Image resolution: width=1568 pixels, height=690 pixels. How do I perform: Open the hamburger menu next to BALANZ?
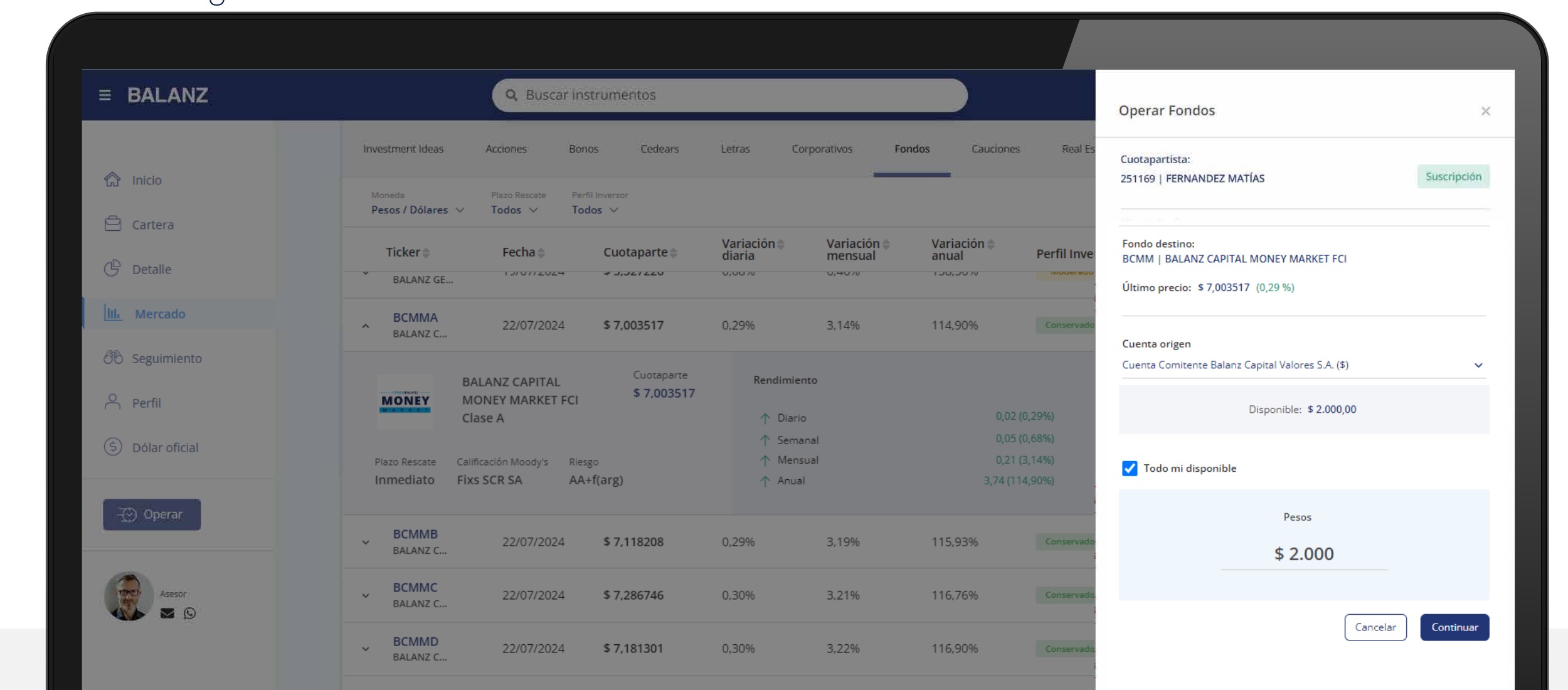(105, 95)
